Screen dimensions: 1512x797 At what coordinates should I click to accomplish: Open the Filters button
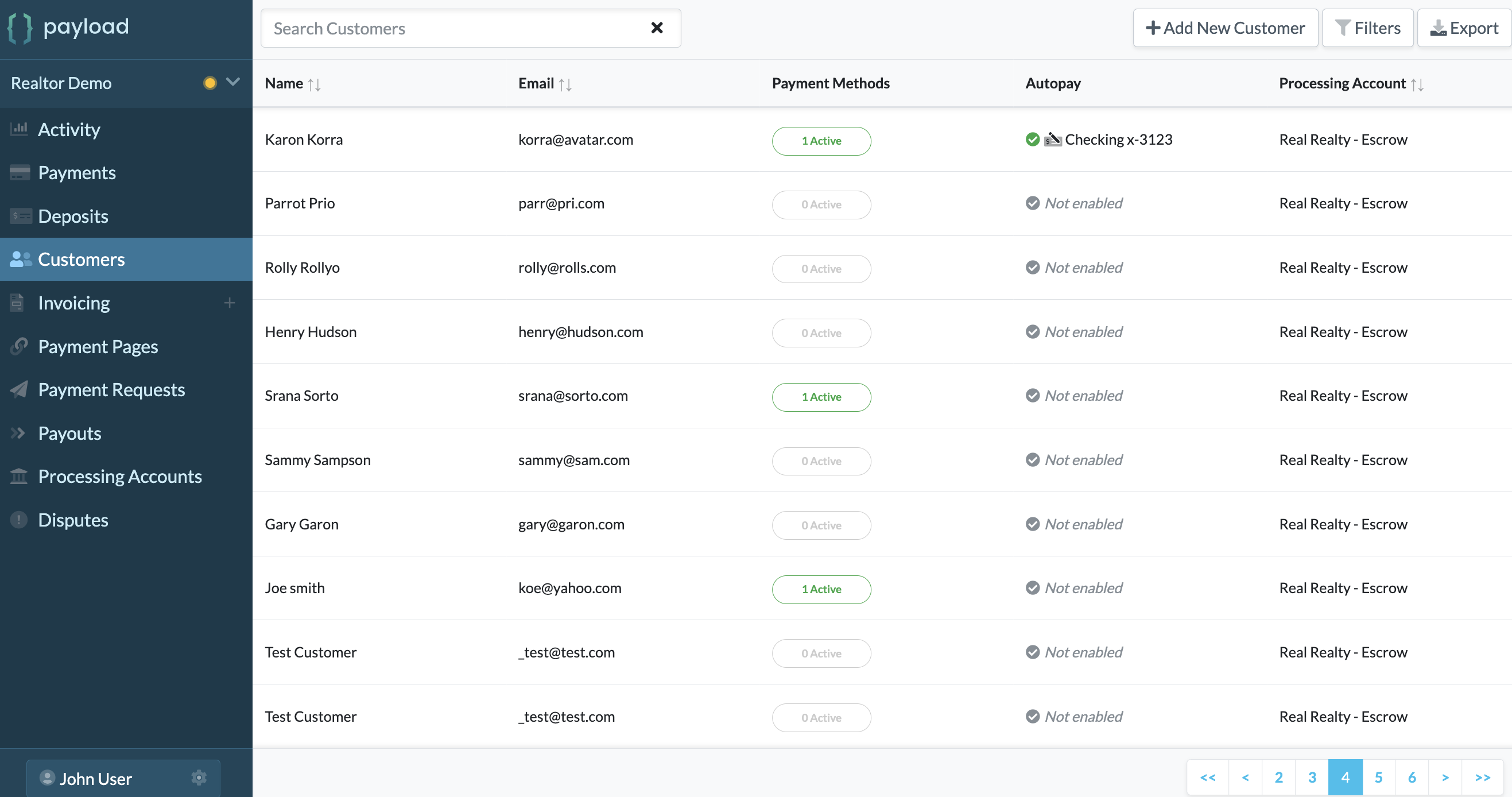1367,28
